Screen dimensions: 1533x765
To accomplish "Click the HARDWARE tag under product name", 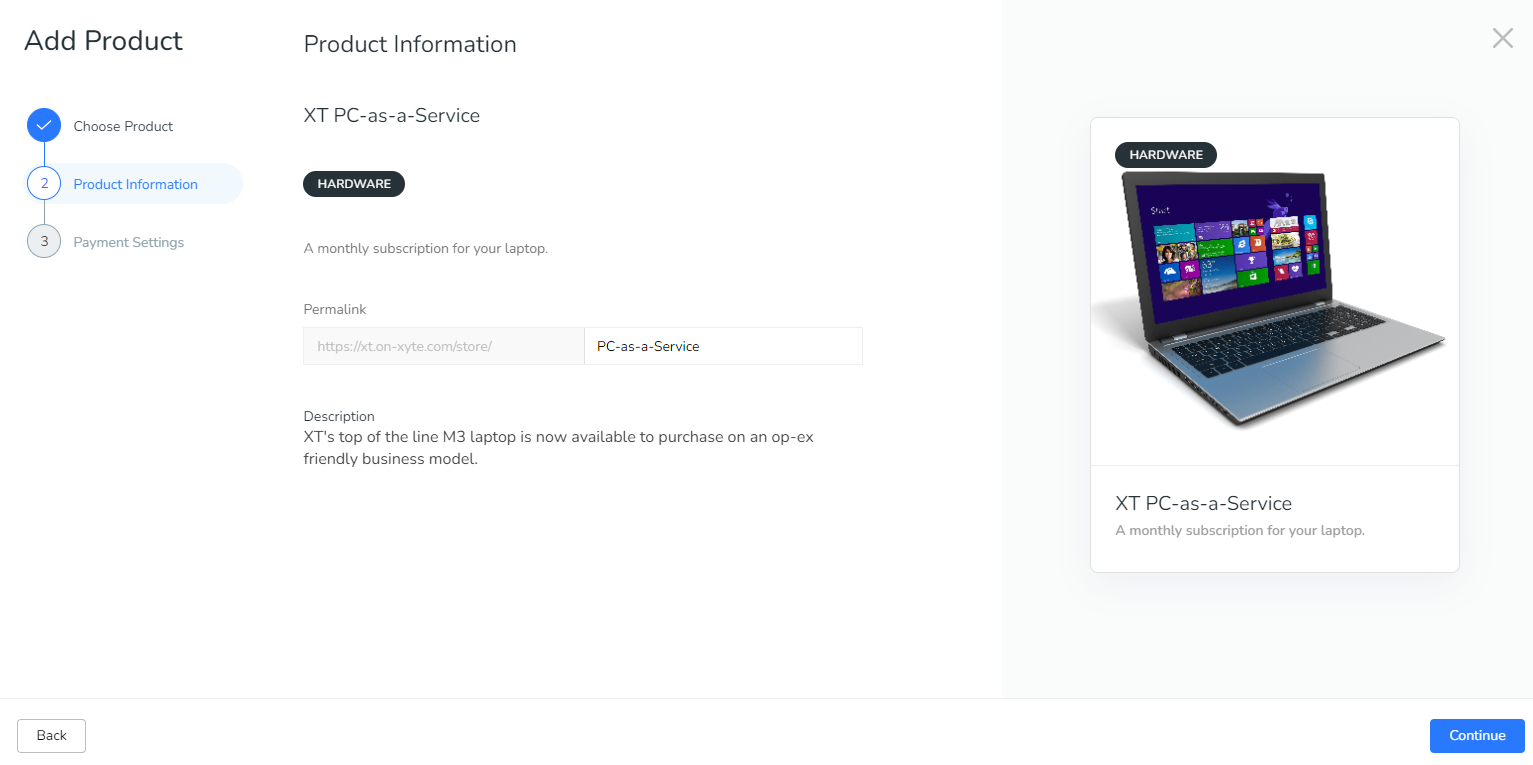I will (x=354, y=184).
